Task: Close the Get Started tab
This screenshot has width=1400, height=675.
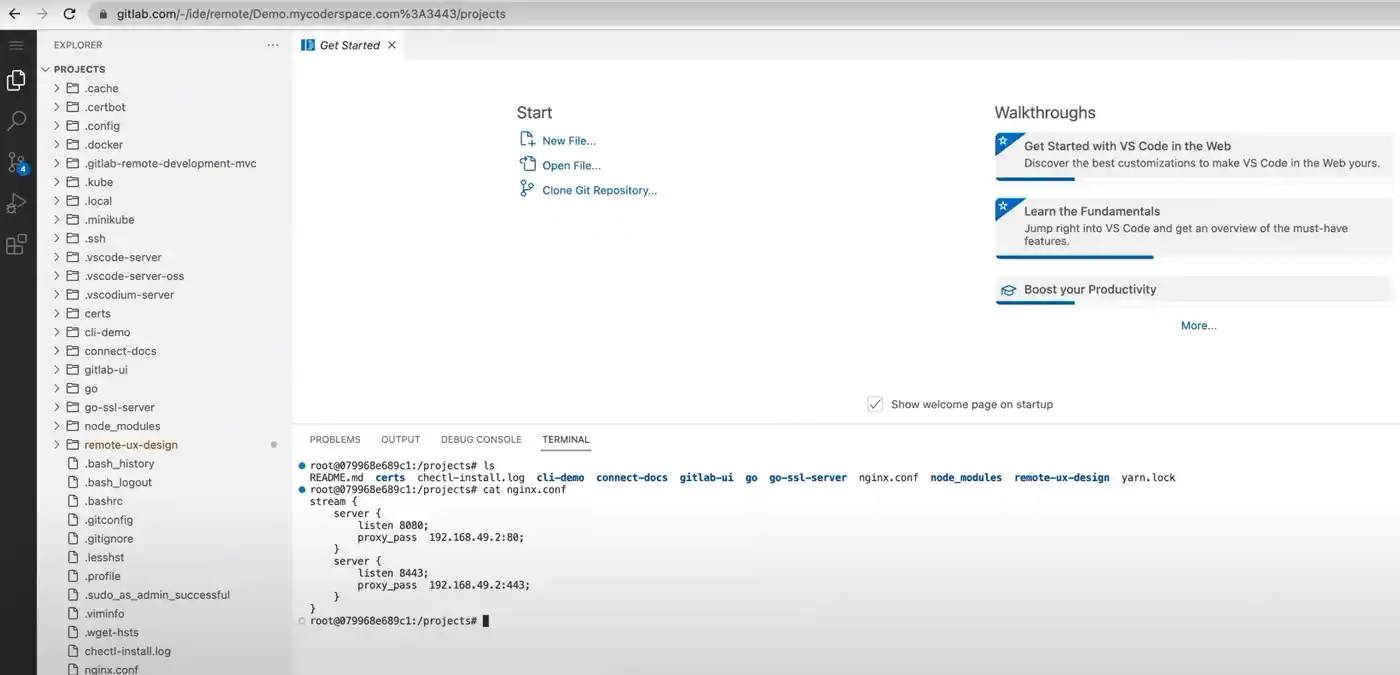Action: [x=391, y=45]
